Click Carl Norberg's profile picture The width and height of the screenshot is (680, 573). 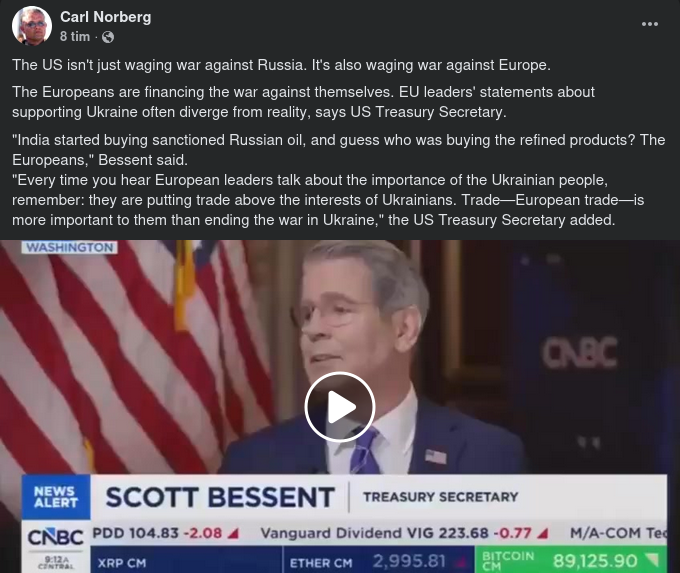point(32,26)
